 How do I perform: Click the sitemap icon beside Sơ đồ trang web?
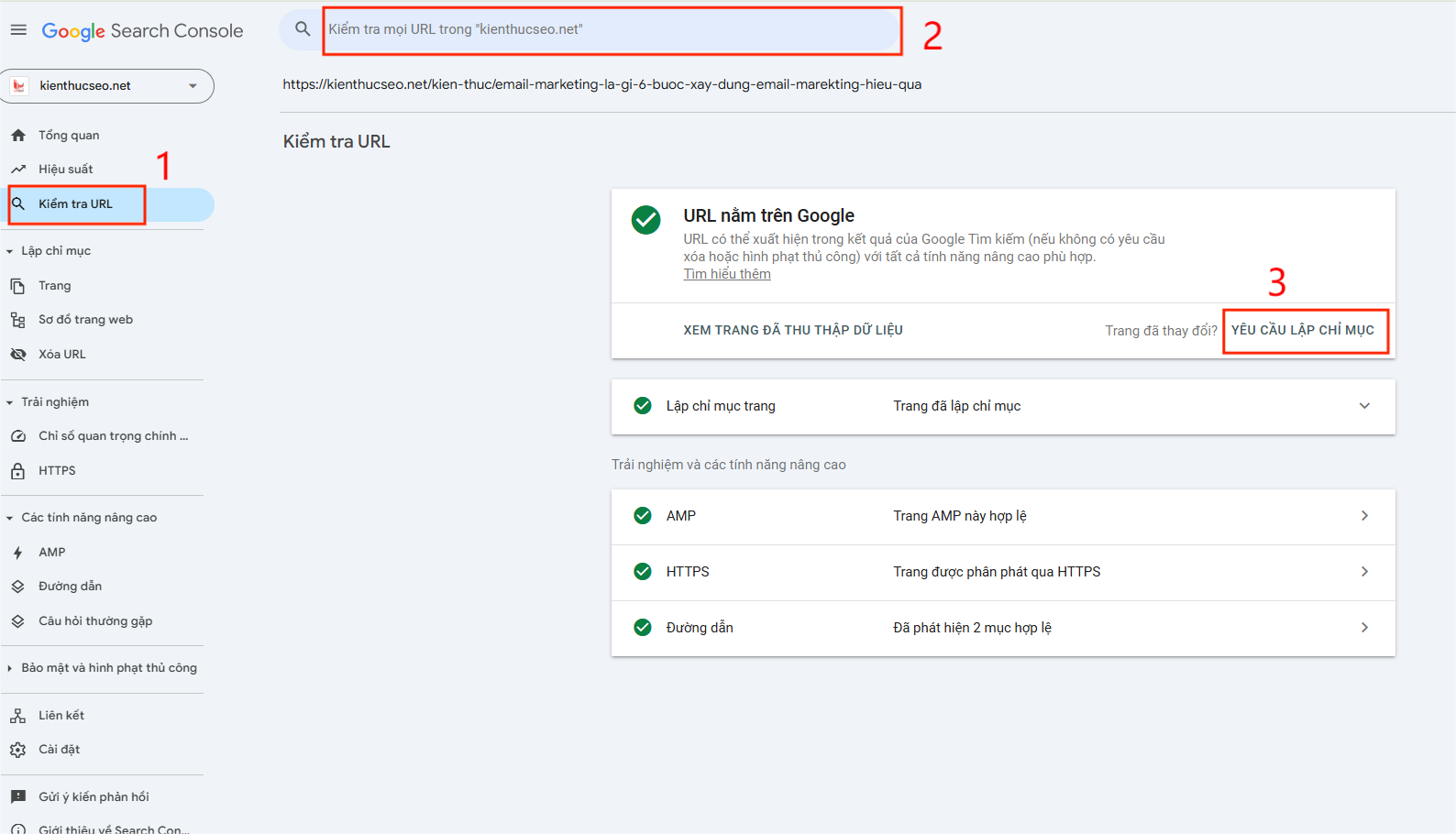(18, 320)
